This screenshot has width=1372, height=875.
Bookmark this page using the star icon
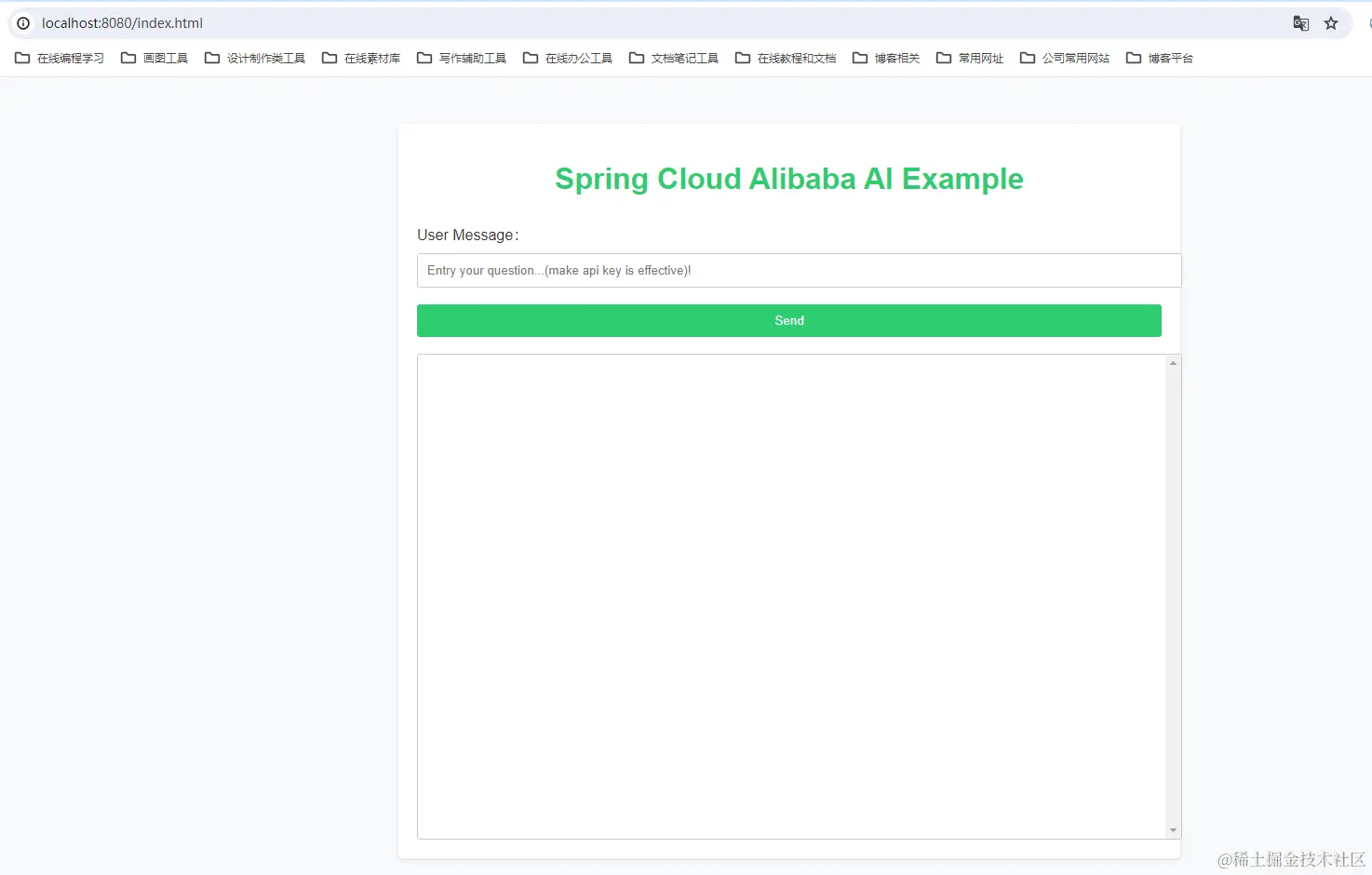click(x=1331, y=23)
